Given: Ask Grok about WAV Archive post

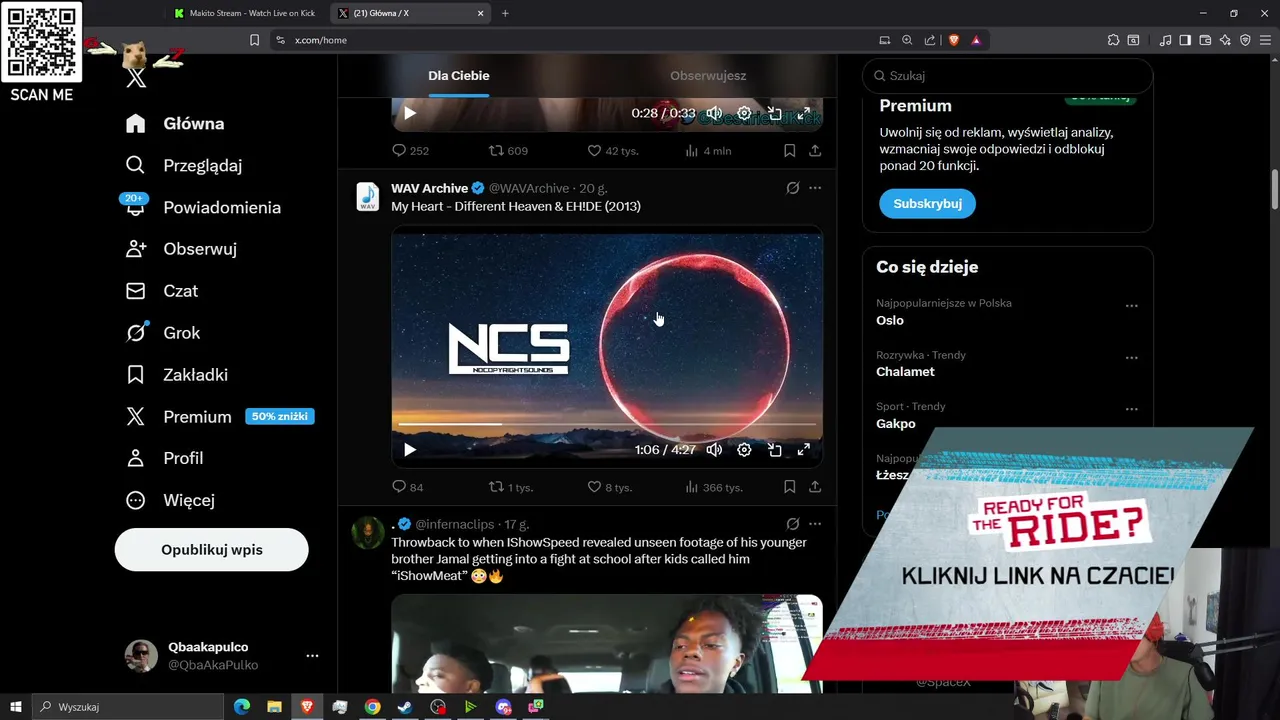Looking at the screenshot, I should [x=793, y=188].
